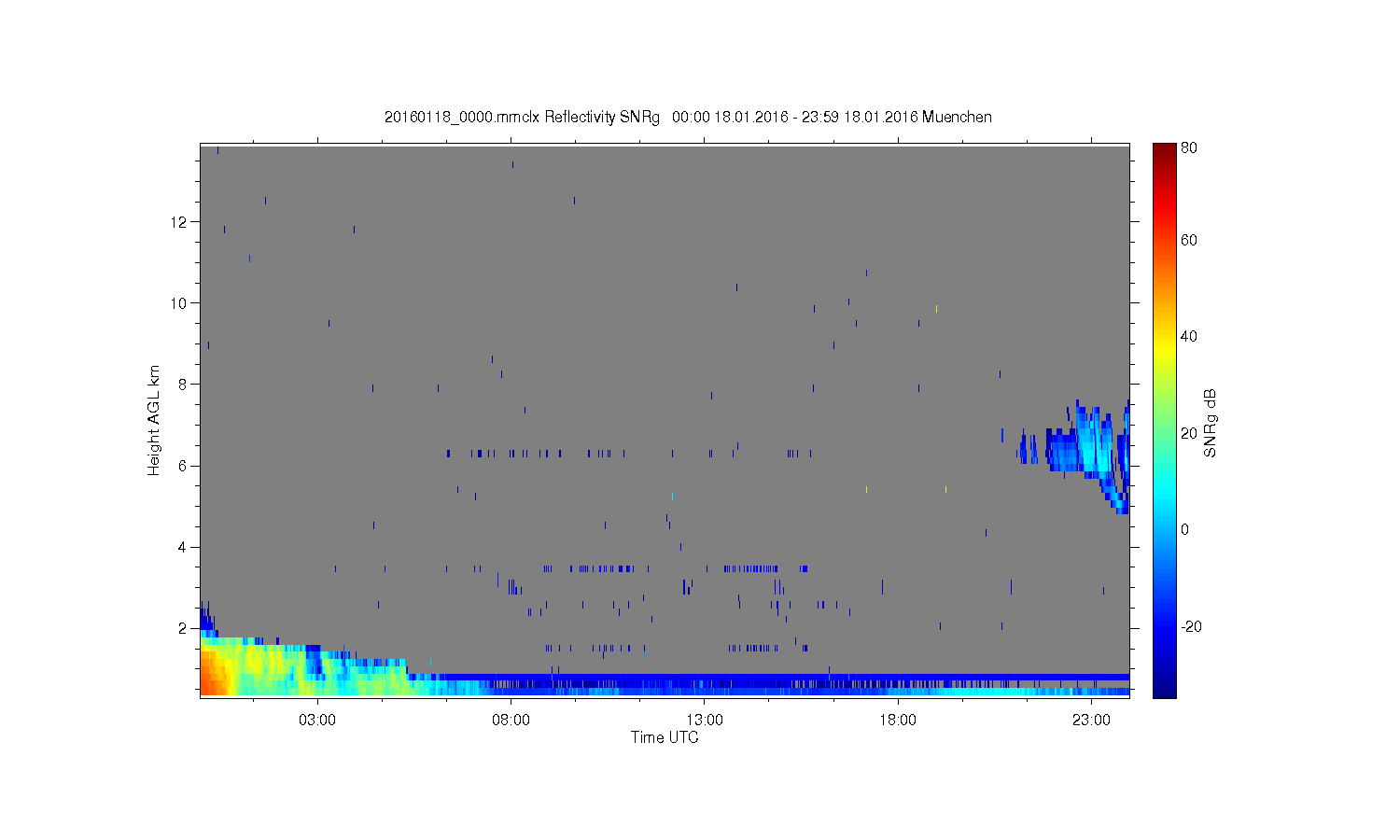Click the height tick label 12
This screenshot has height=840, width=1400.
[180, 221]
